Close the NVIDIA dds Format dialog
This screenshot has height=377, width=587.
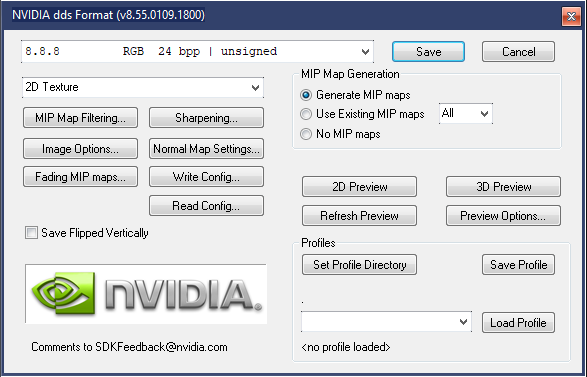[571, 16]
